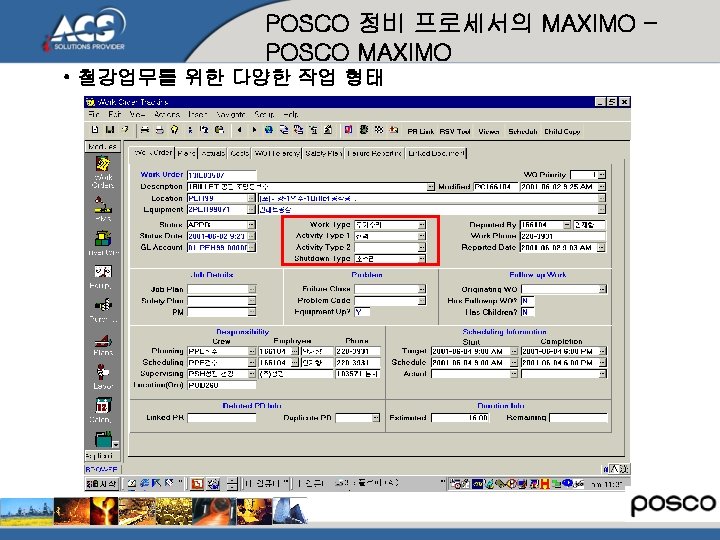
Task: Go to previous record with left arrow
Action: [239, 130]
